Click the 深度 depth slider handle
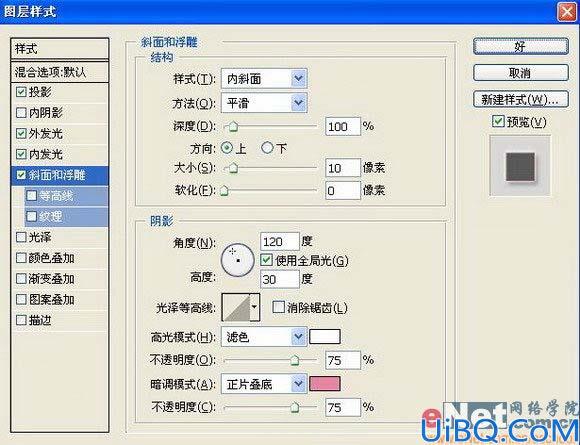580x445 pixels. click(x=233, y=127)
